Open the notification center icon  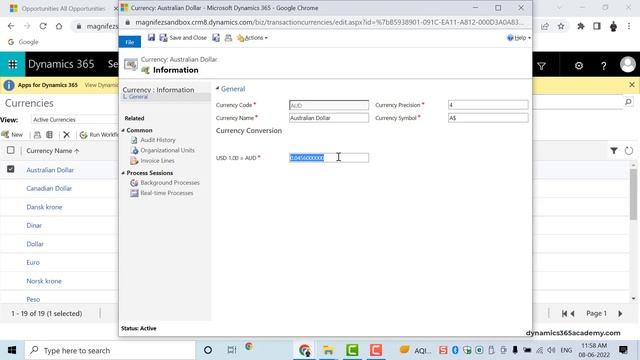(x=623, y=350)
